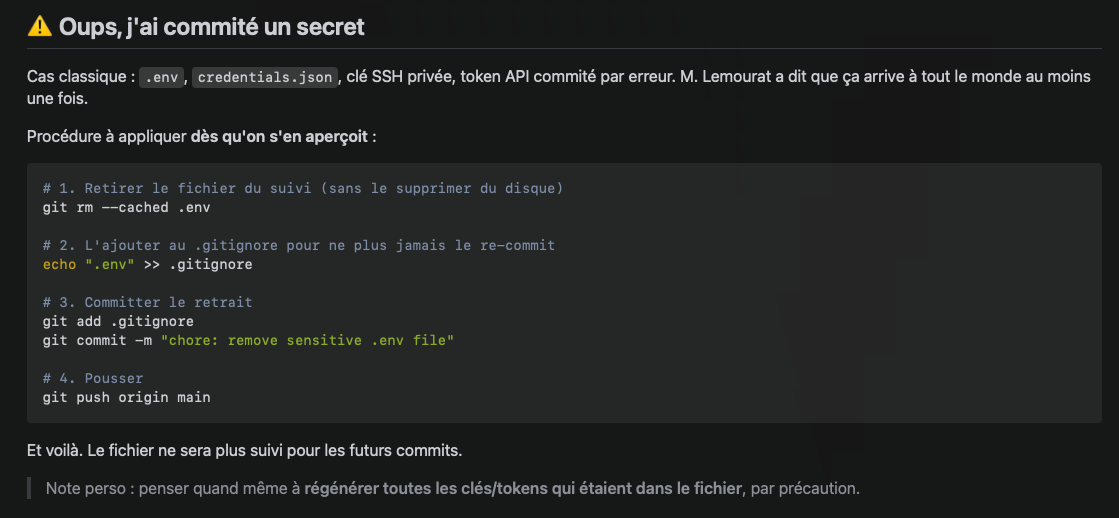Image resolution: width=1119 pixels, height=518 pixels.
Task: Click the command "git push origin main"
Action: pos(126,397)
